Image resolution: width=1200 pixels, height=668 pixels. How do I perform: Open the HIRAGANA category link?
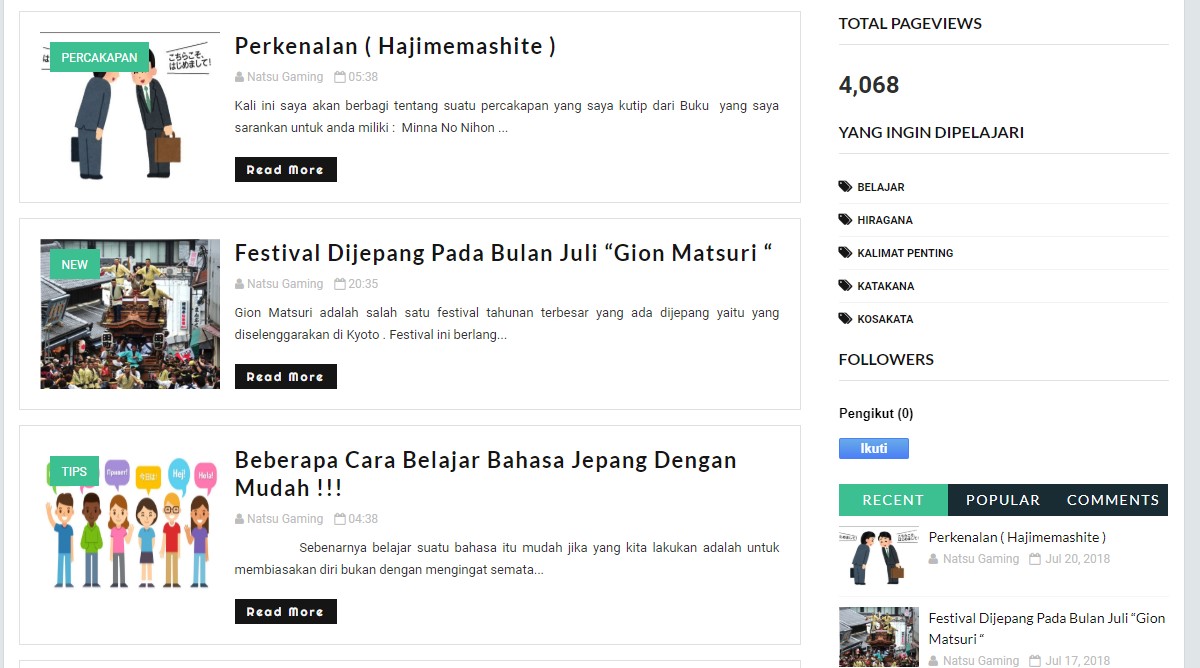pos(885,220)
